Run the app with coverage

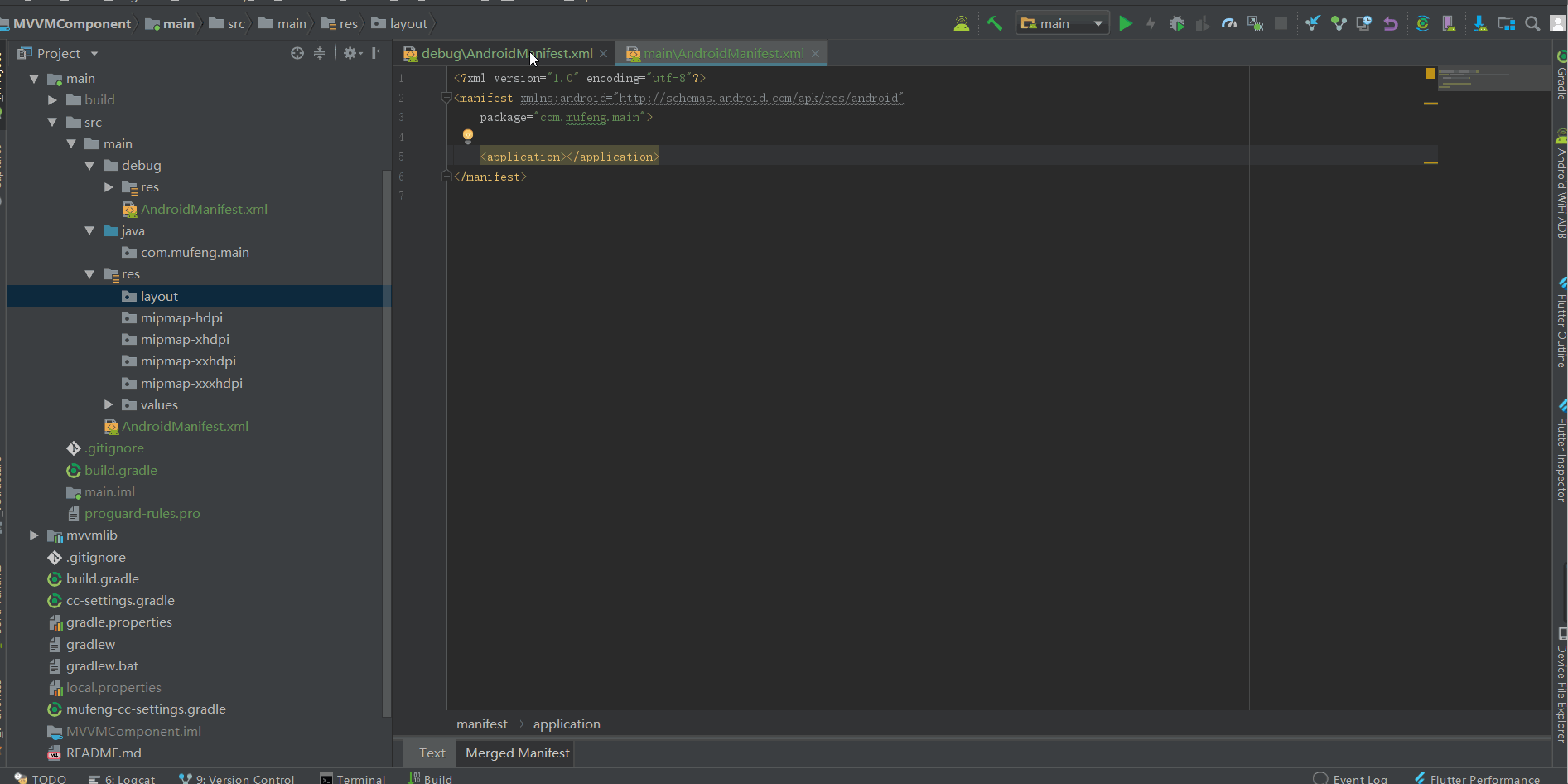tap(1203, 24)
